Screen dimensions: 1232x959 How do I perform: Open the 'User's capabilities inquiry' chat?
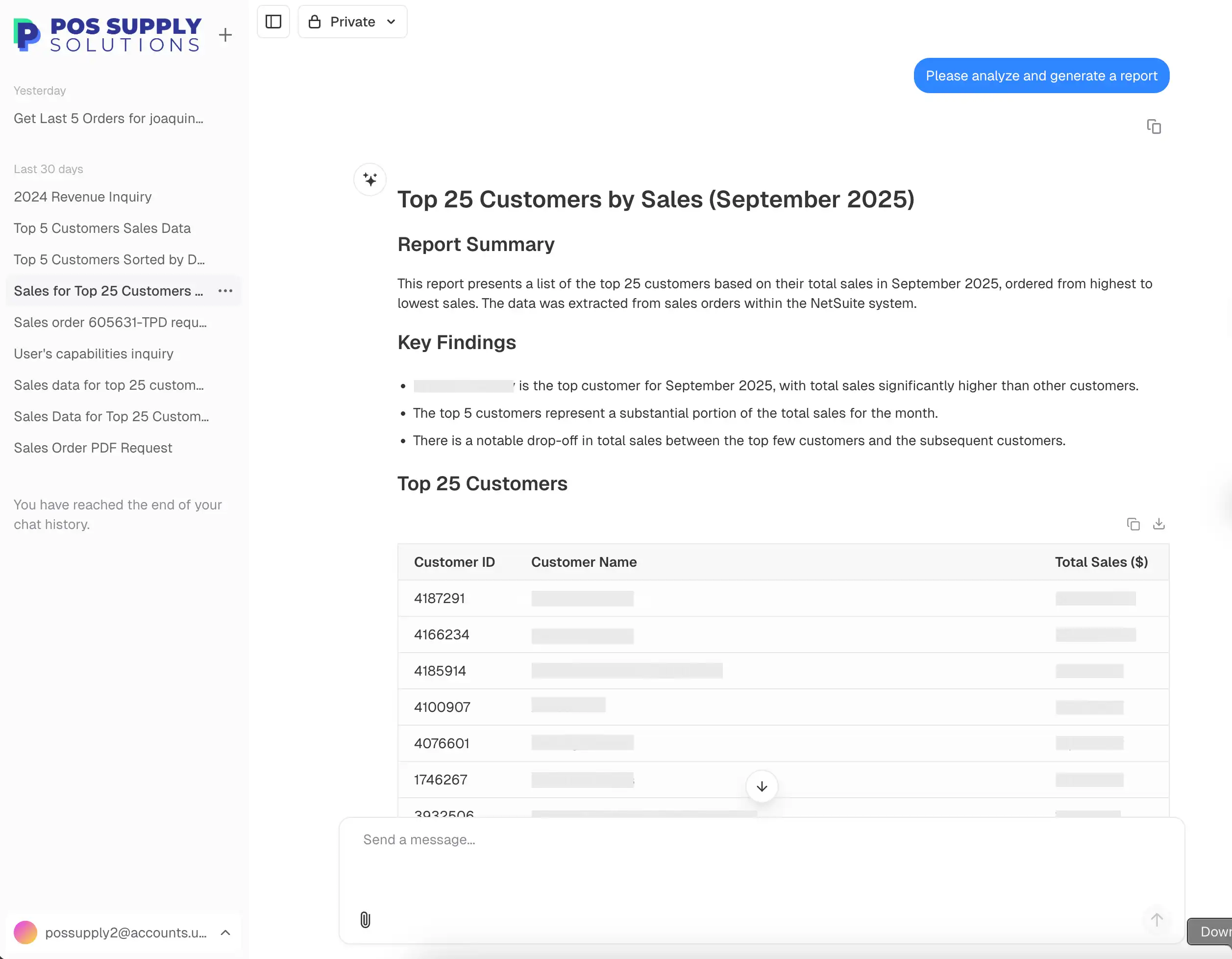pos(94,353)
